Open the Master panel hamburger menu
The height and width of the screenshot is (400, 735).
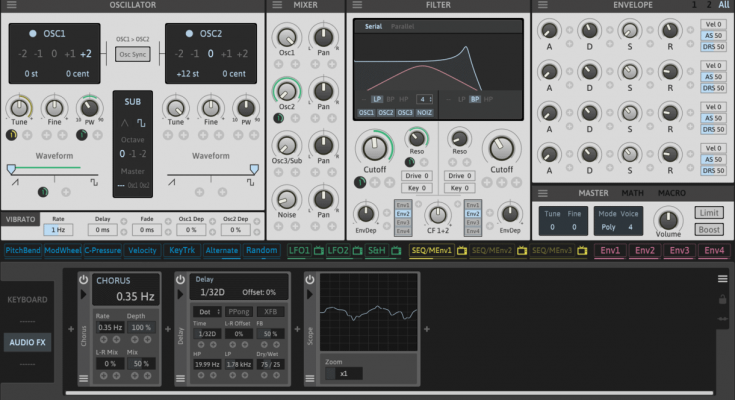tap(543, 193)
